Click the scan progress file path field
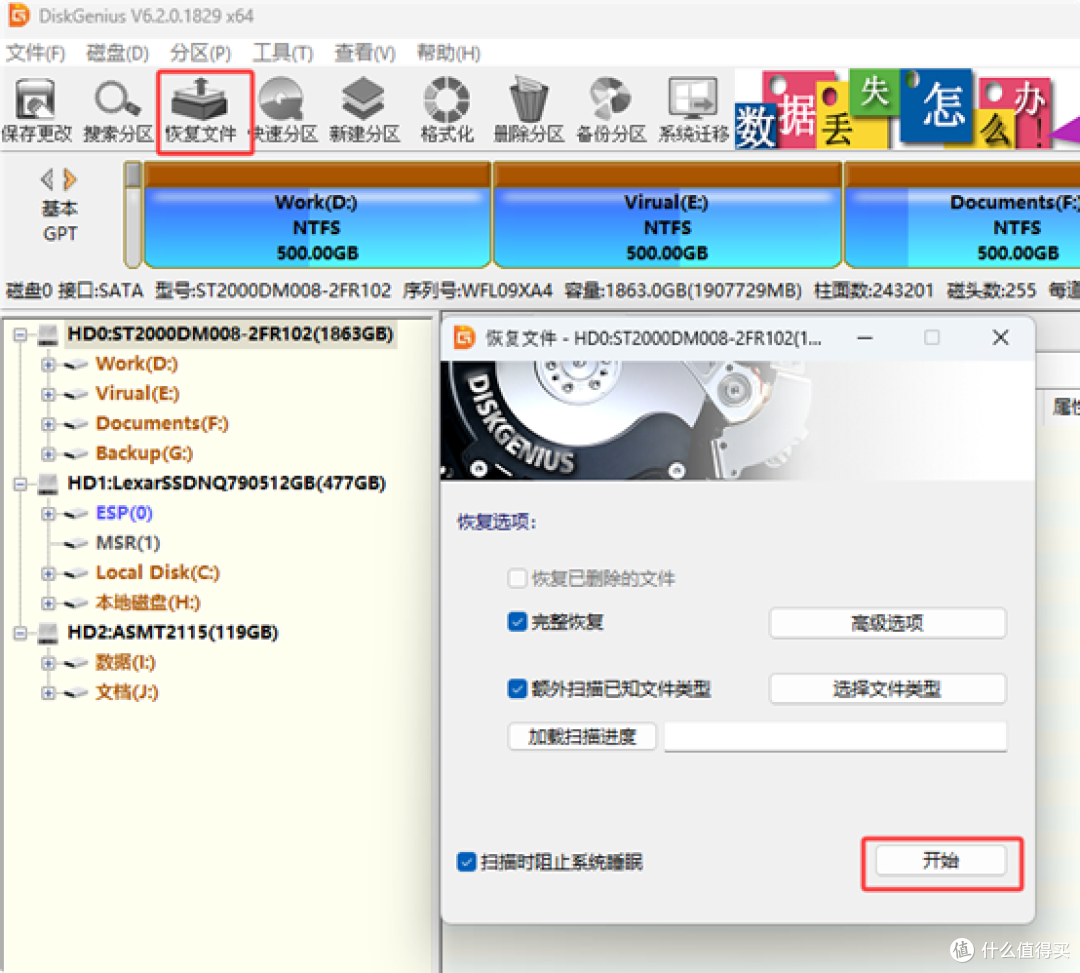The image size is (1080, 973). (x=835, y=737)
